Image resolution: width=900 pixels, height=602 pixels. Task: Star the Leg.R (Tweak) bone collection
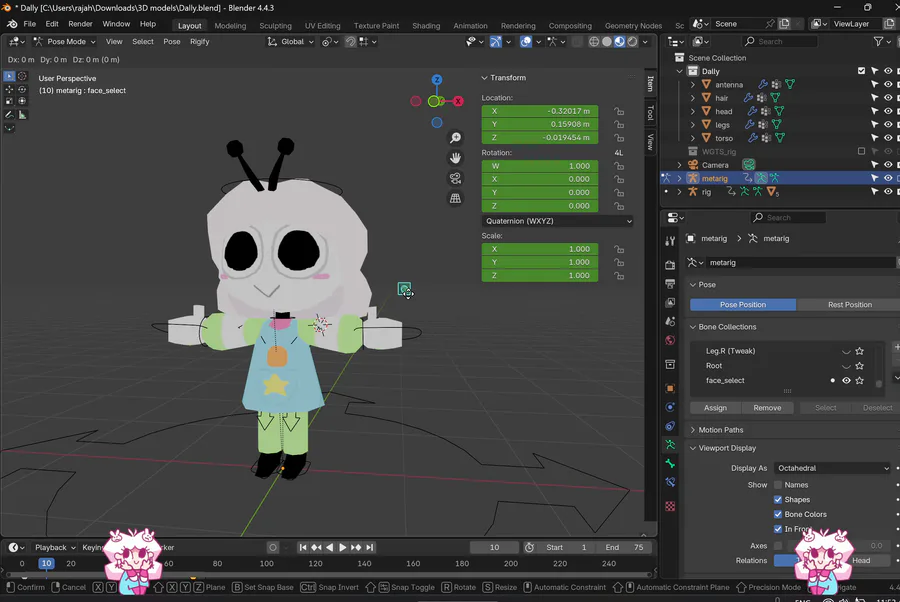pos(859,351)
